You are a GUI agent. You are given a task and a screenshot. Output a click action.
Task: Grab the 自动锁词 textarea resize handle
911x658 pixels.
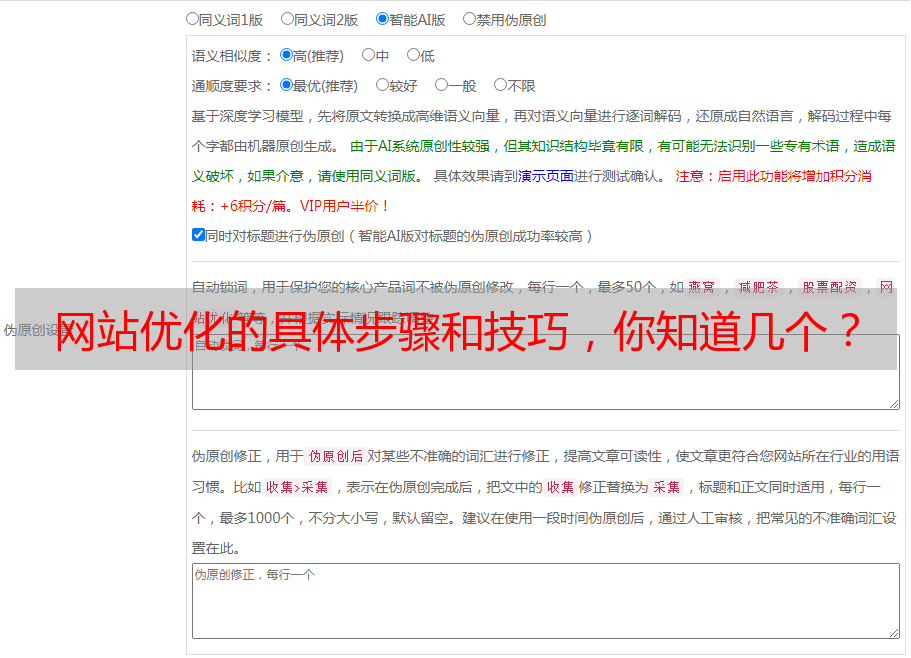(x=894, y=404)
